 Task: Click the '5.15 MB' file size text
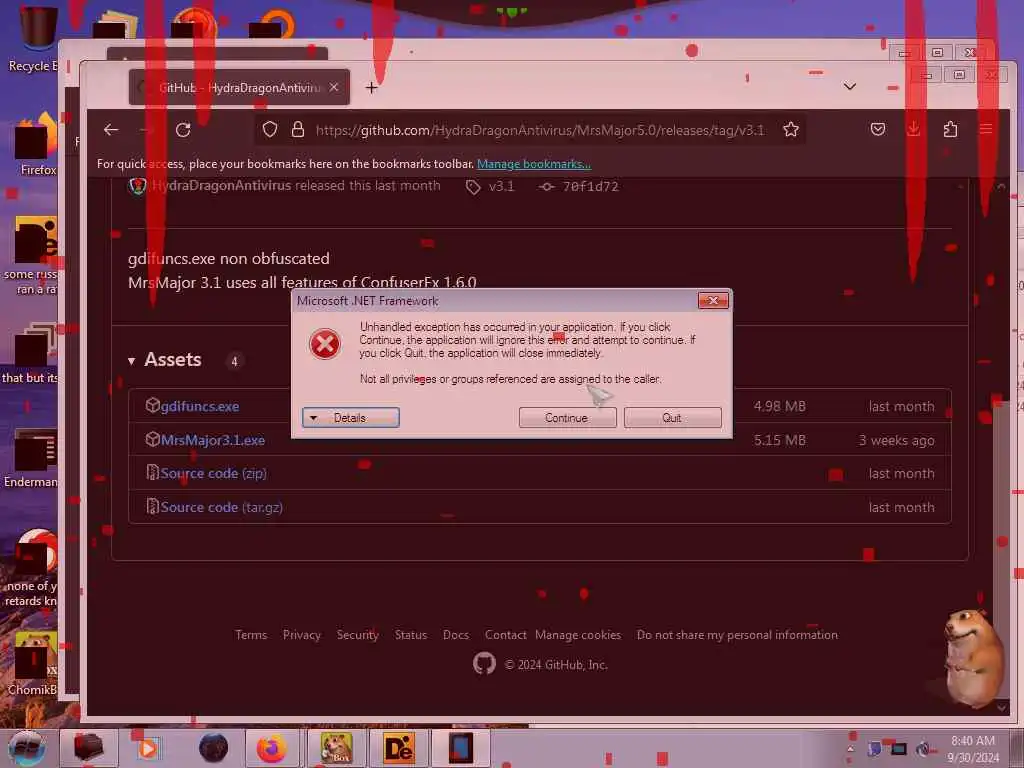coord(780,440)
